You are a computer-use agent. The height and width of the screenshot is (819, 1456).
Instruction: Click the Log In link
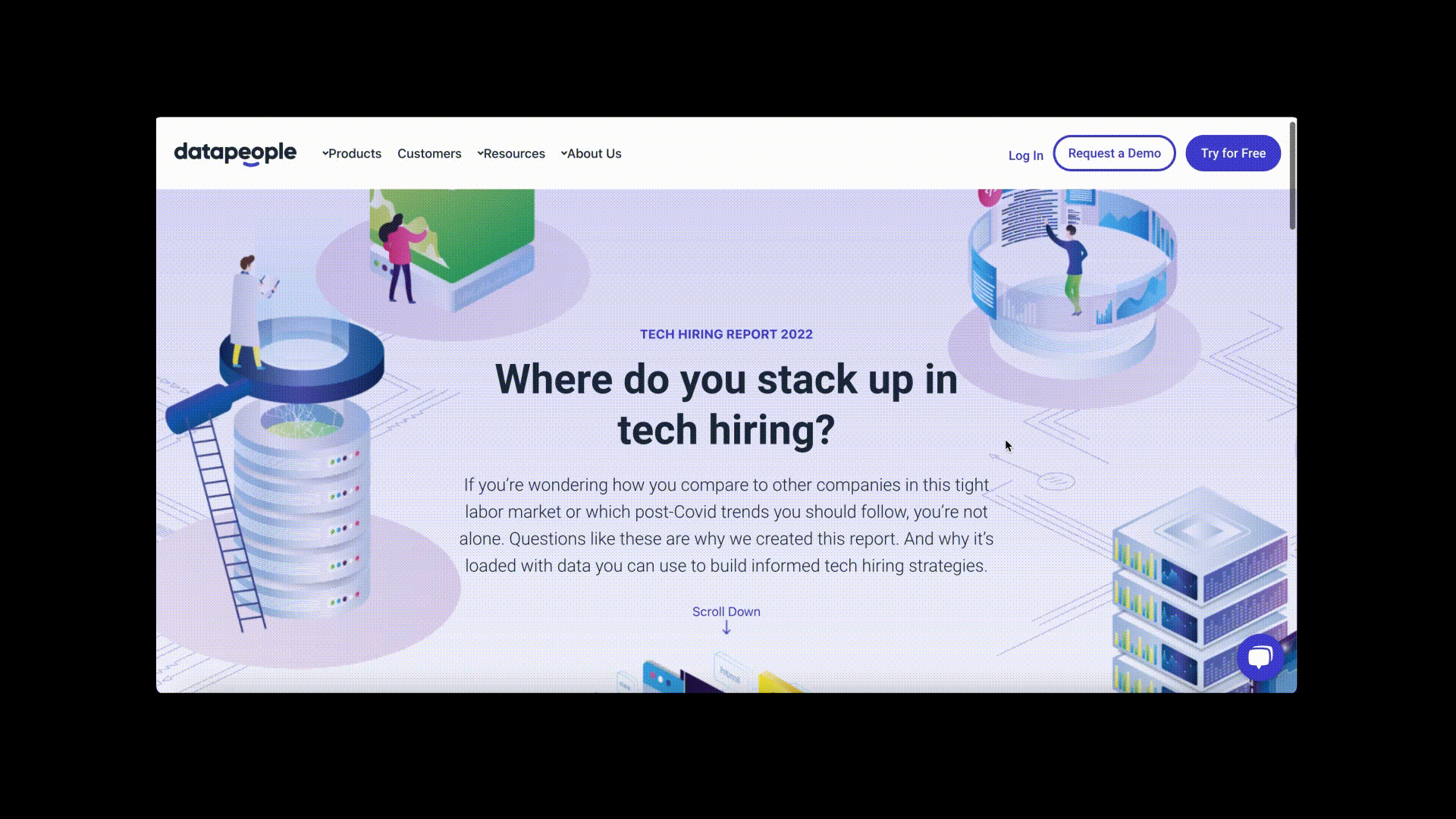(x=1025, y=155)
